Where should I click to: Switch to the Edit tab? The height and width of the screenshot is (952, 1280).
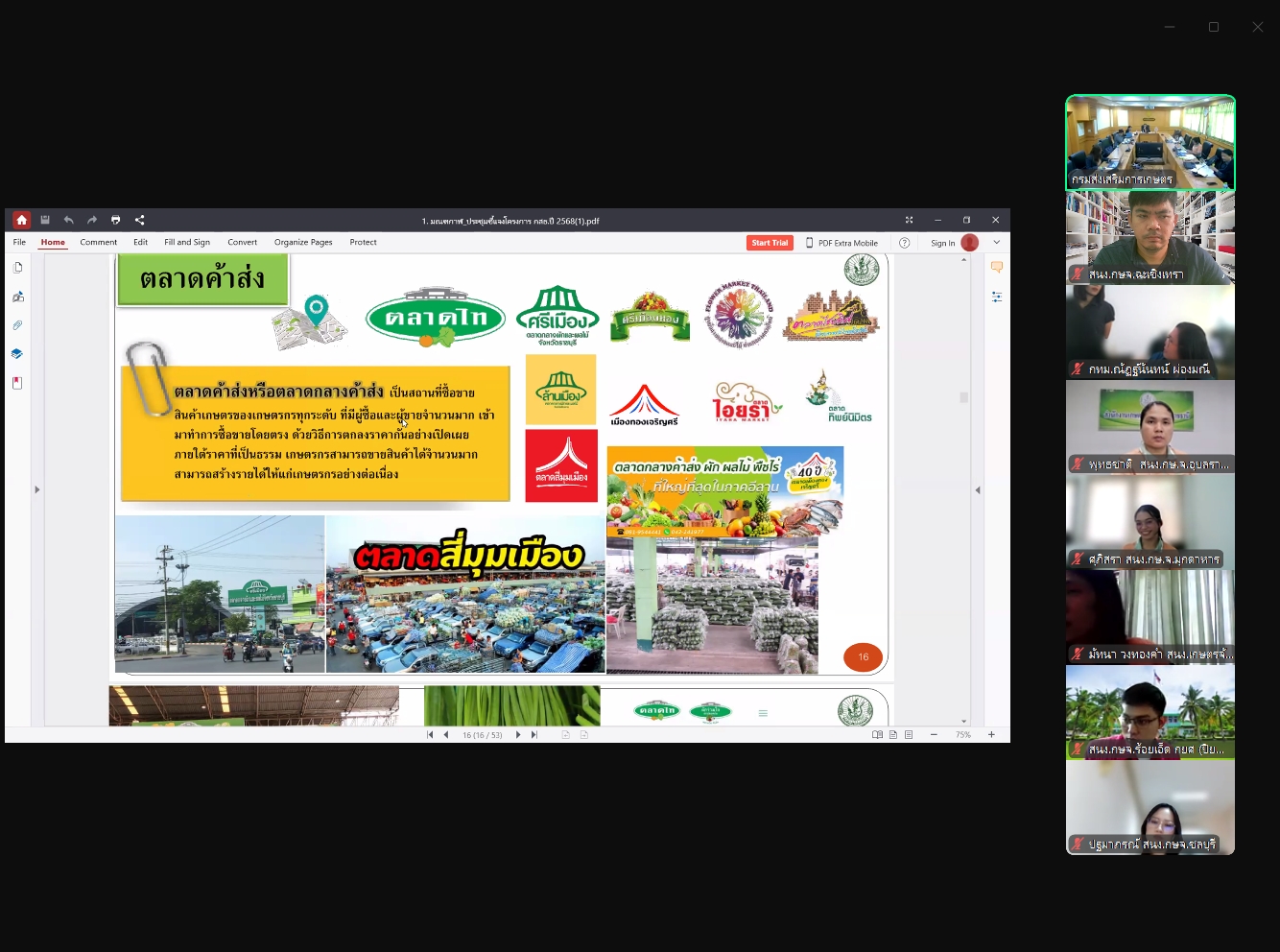click(x=141, y=243)
